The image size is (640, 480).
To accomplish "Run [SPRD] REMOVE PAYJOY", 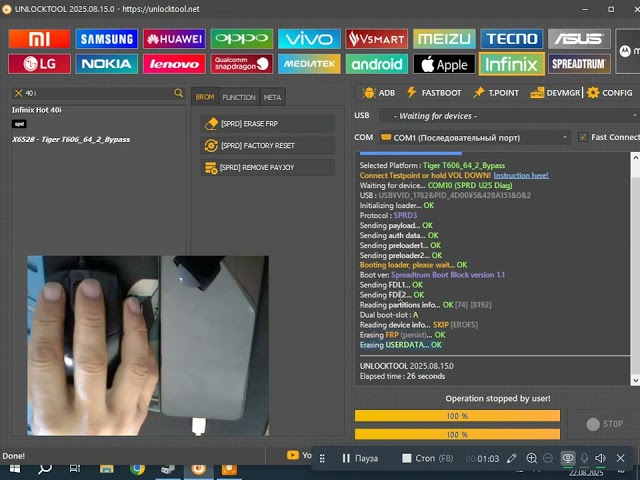I will (268, 167).
